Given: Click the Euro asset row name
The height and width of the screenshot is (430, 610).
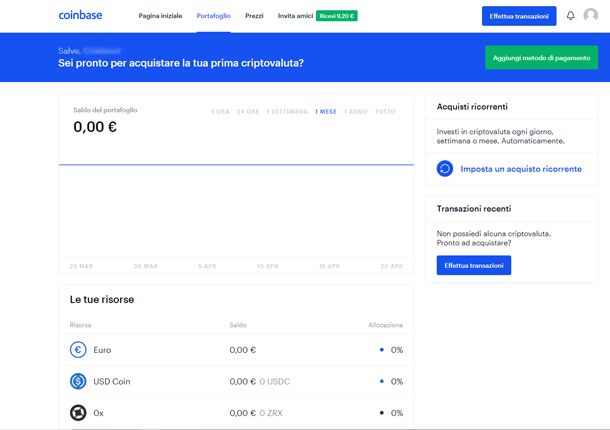Looking at the screenshot, I should click(x=102, y=350).
